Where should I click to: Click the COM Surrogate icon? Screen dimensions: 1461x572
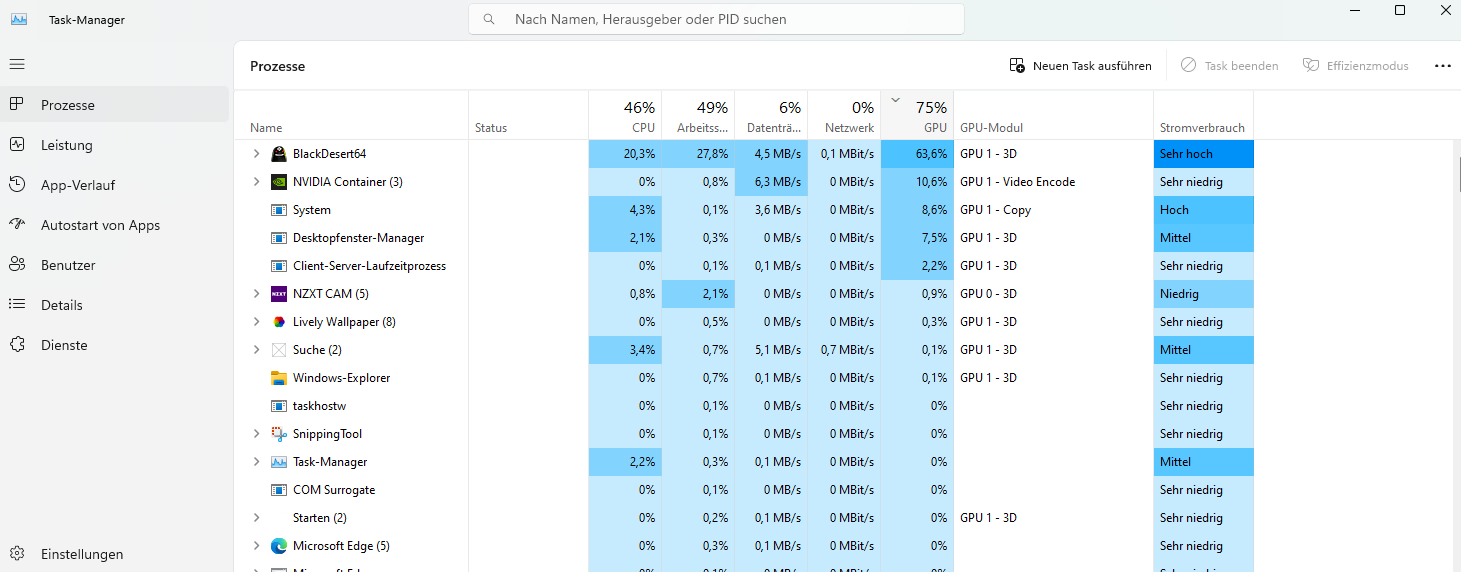[279, 490]
